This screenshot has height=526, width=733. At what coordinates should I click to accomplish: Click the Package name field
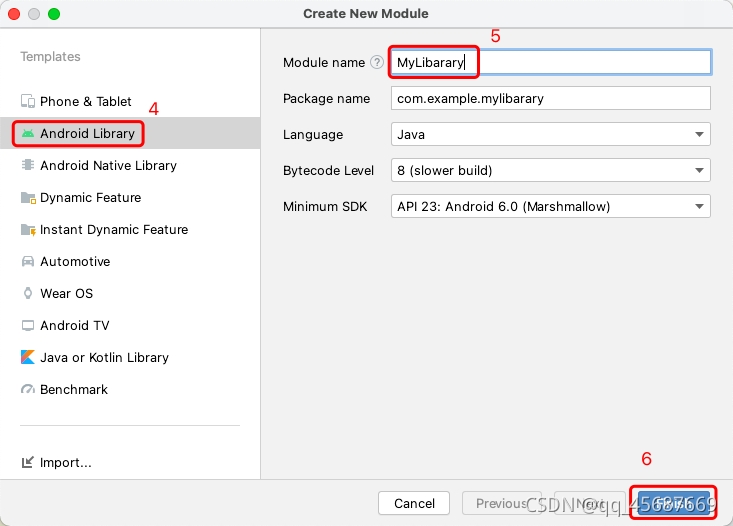551,98
